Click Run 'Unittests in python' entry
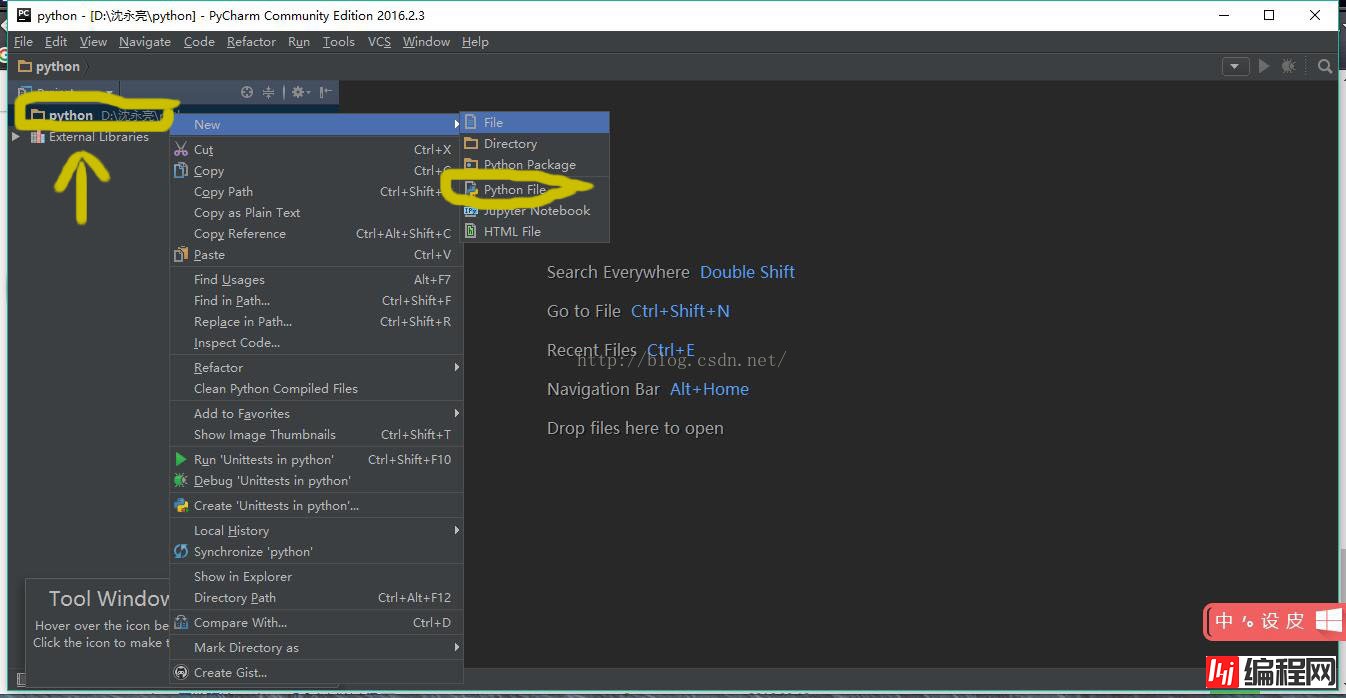The height and width of the screenshot is (698, 1346). 264,459
